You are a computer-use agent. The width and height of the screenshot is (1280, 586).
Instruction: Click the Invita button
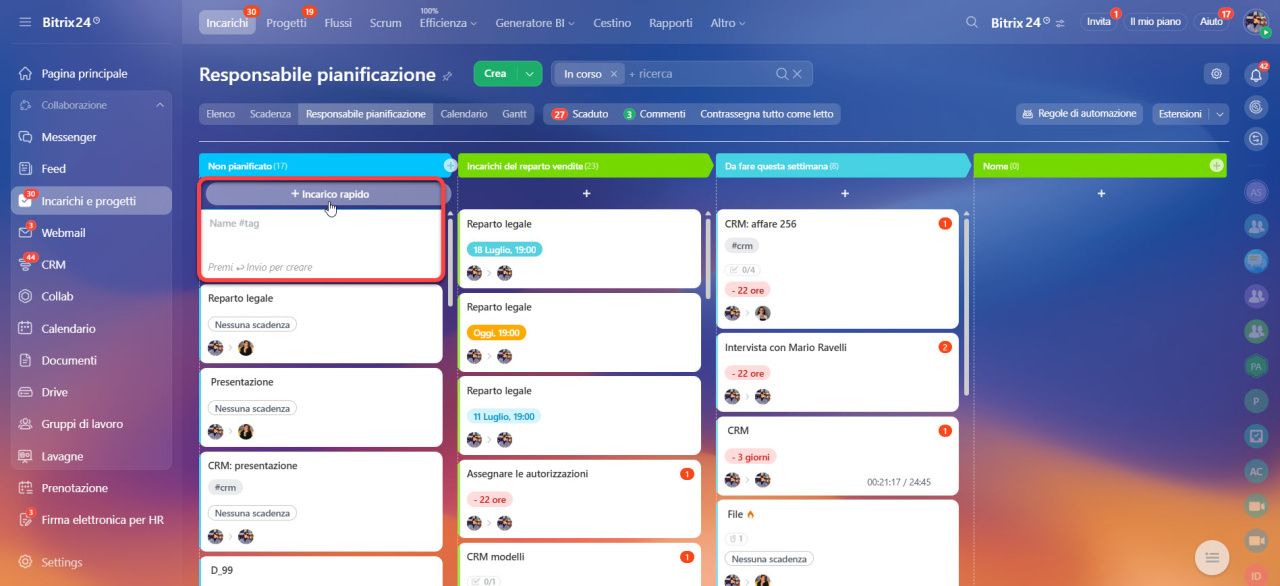(x=1098, y=22)
